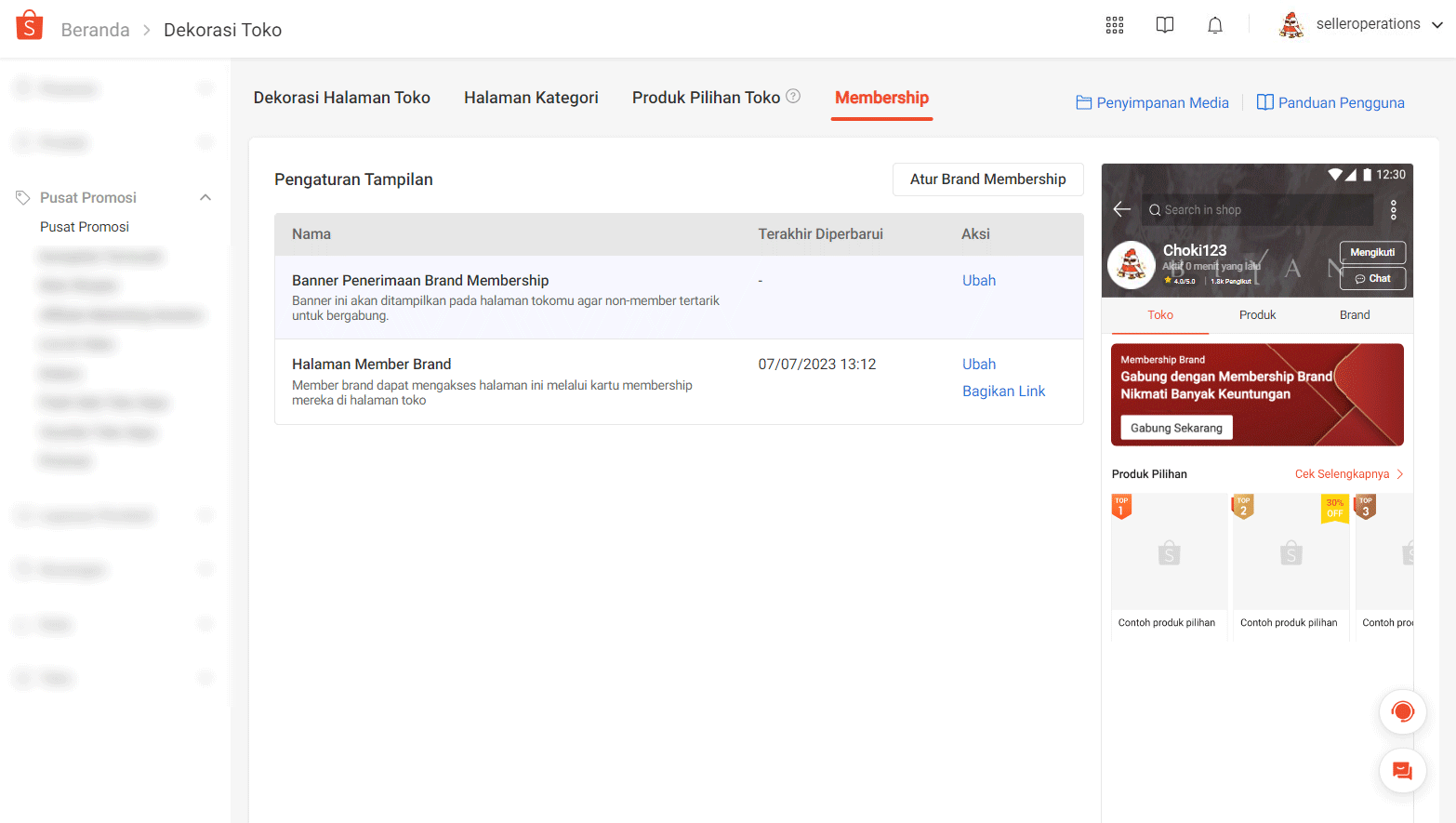Image resolution: width=1456 pixels, height=823 pixels.
Task: Click the Atur Brand Membership button
Action: (987, 179)
